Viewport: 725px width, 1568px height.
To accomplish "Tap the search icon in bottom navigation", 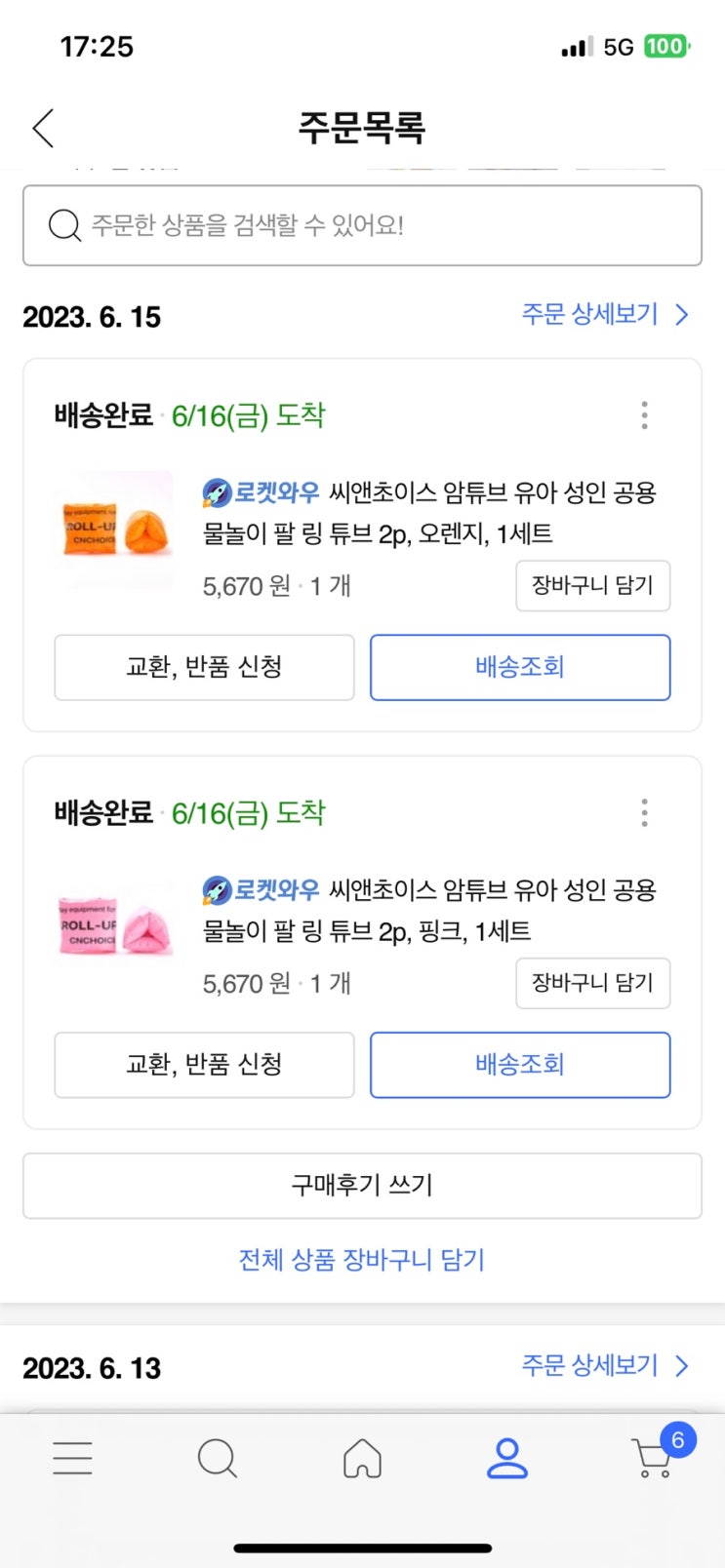I will coord(217,1459).
